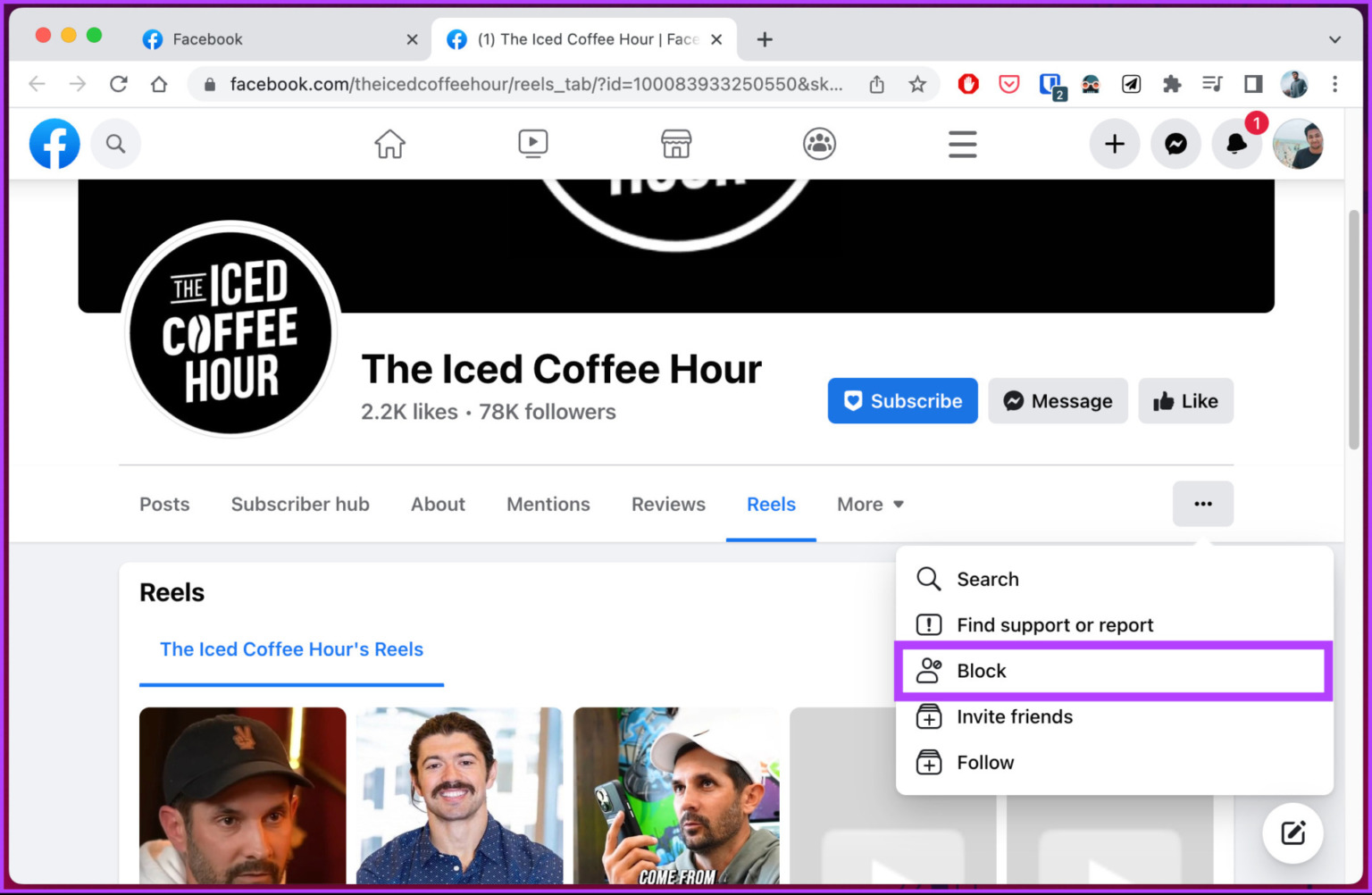Screen dimensions: 1372x895
Task: Open Facebook search magnifier icon
Action: click(115, 144)
